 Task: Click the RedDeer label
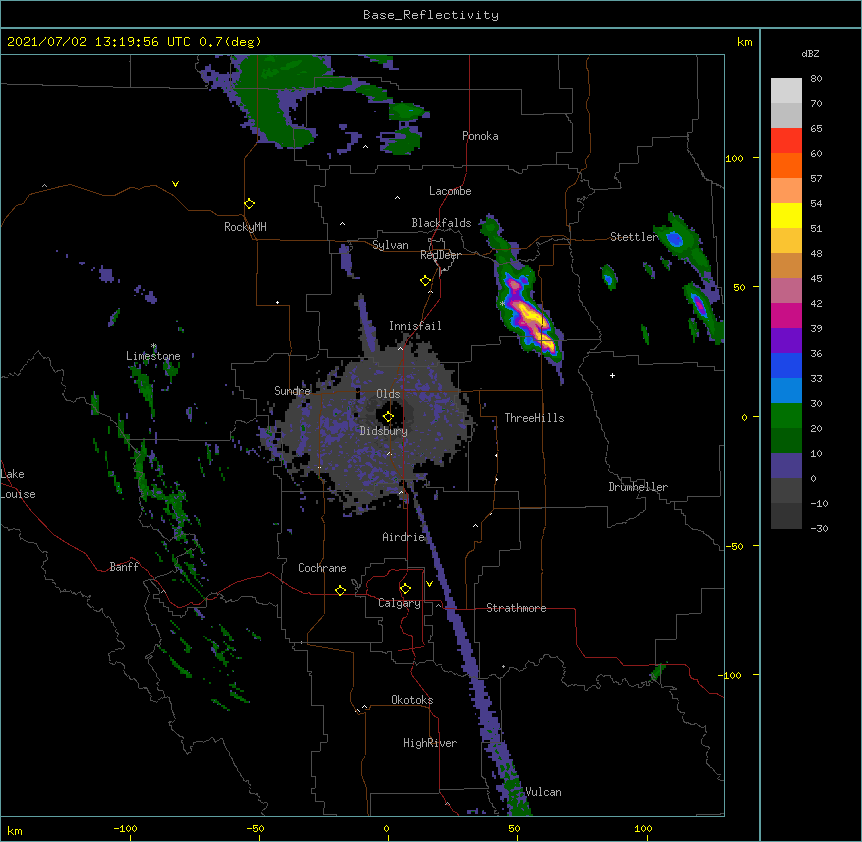coord(440,255)
